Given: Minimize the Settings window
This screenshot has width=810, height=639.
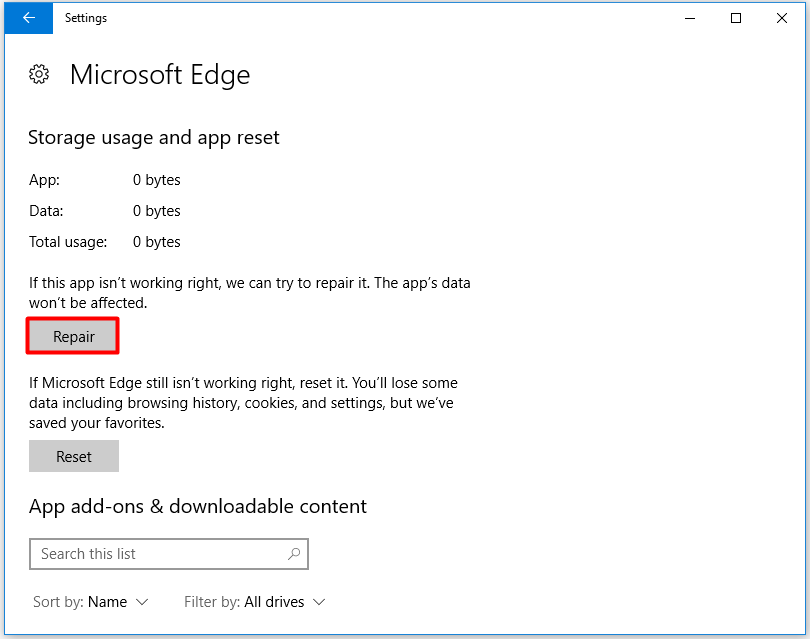Looking at the screenshot, I should click(x=690, y=18).
